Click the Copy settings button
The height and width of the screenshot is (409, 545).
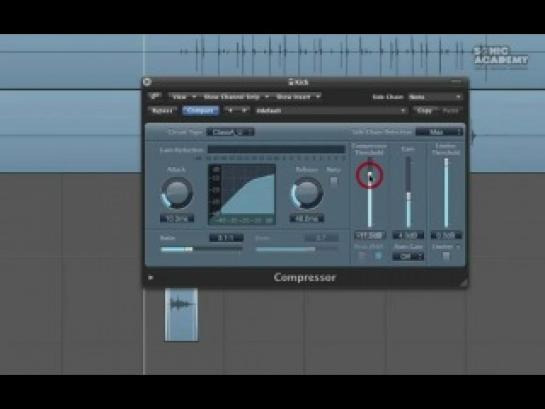[x=425, y=111]
